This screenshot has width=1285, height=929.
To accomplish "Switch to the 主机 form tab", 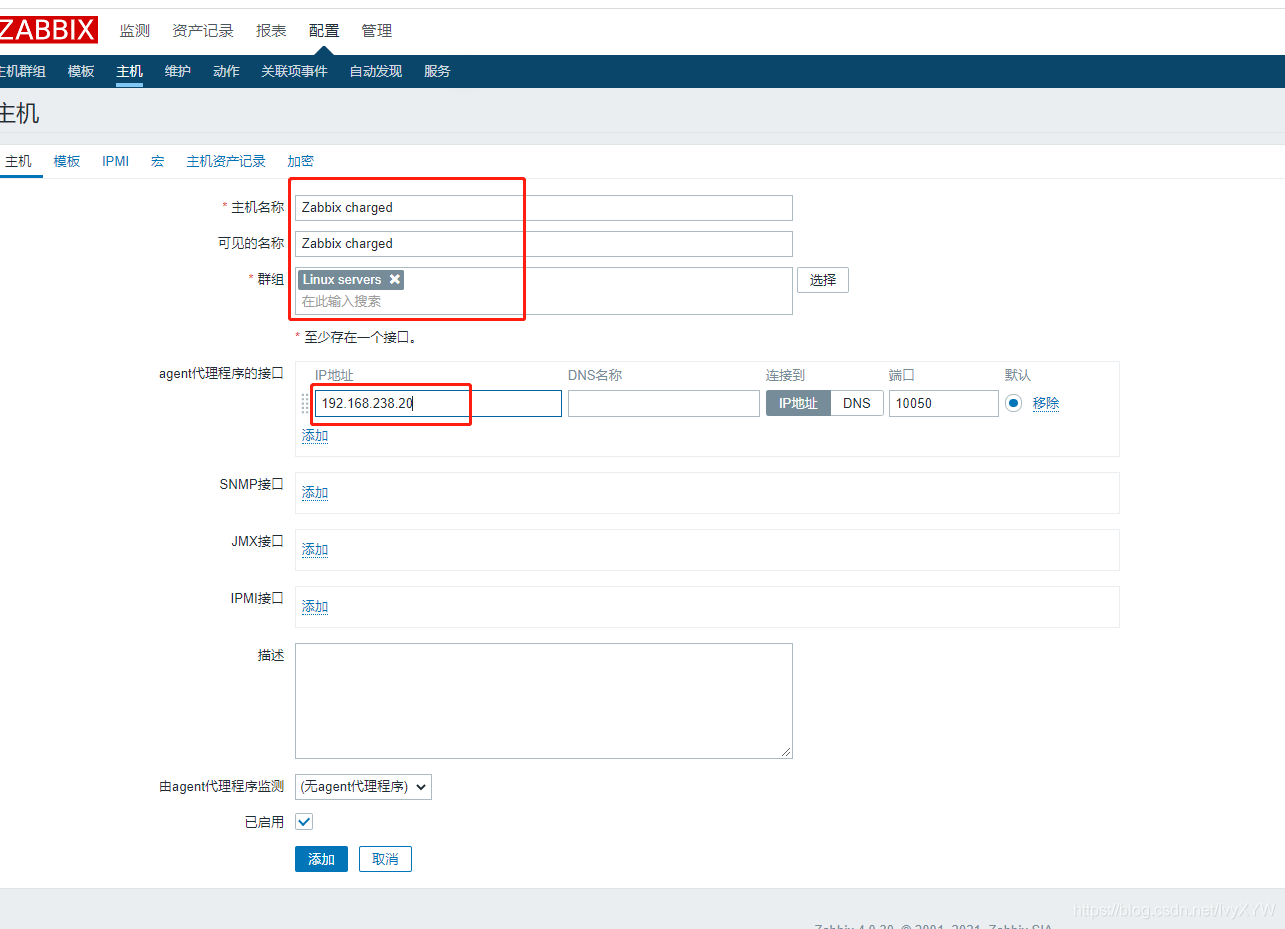I will pyautogui.click(x=19, y=161).
